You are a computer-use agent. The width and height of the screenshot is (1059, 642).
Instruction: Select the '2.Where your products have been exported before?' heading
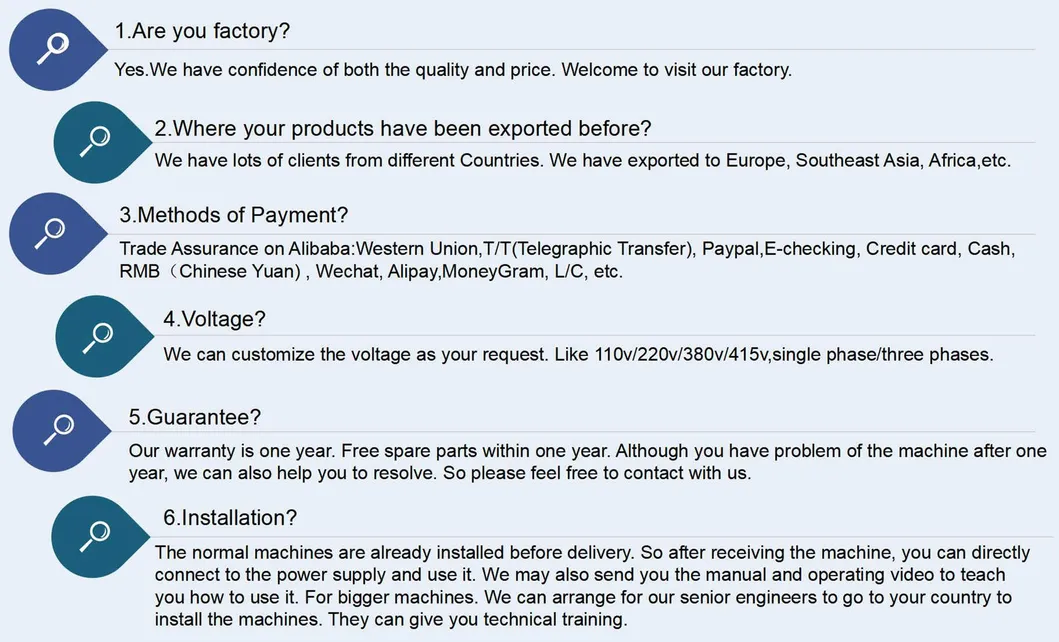point(403,129)
